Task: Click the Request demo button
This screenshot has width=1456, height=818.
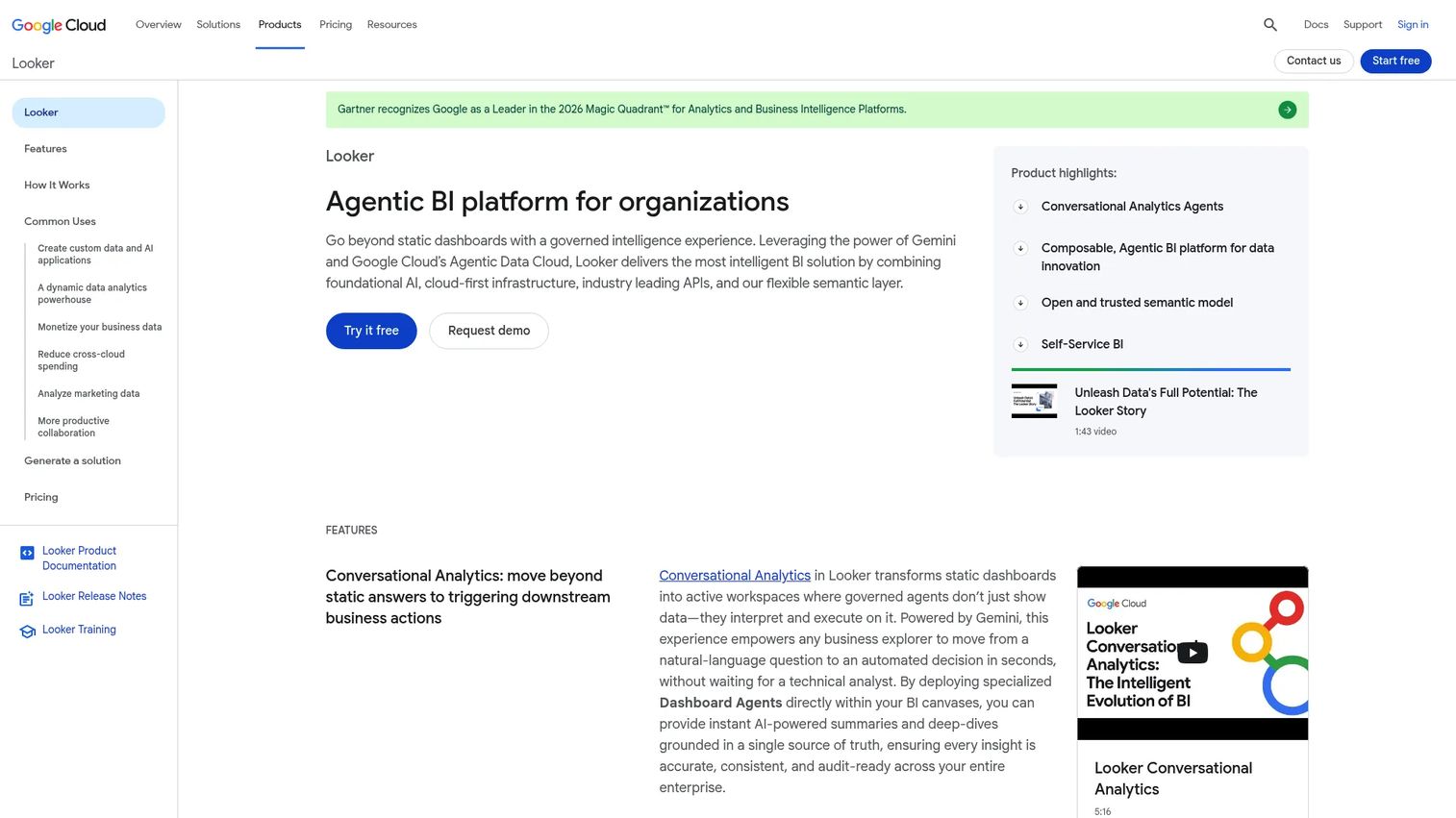Action: [489, 331]
